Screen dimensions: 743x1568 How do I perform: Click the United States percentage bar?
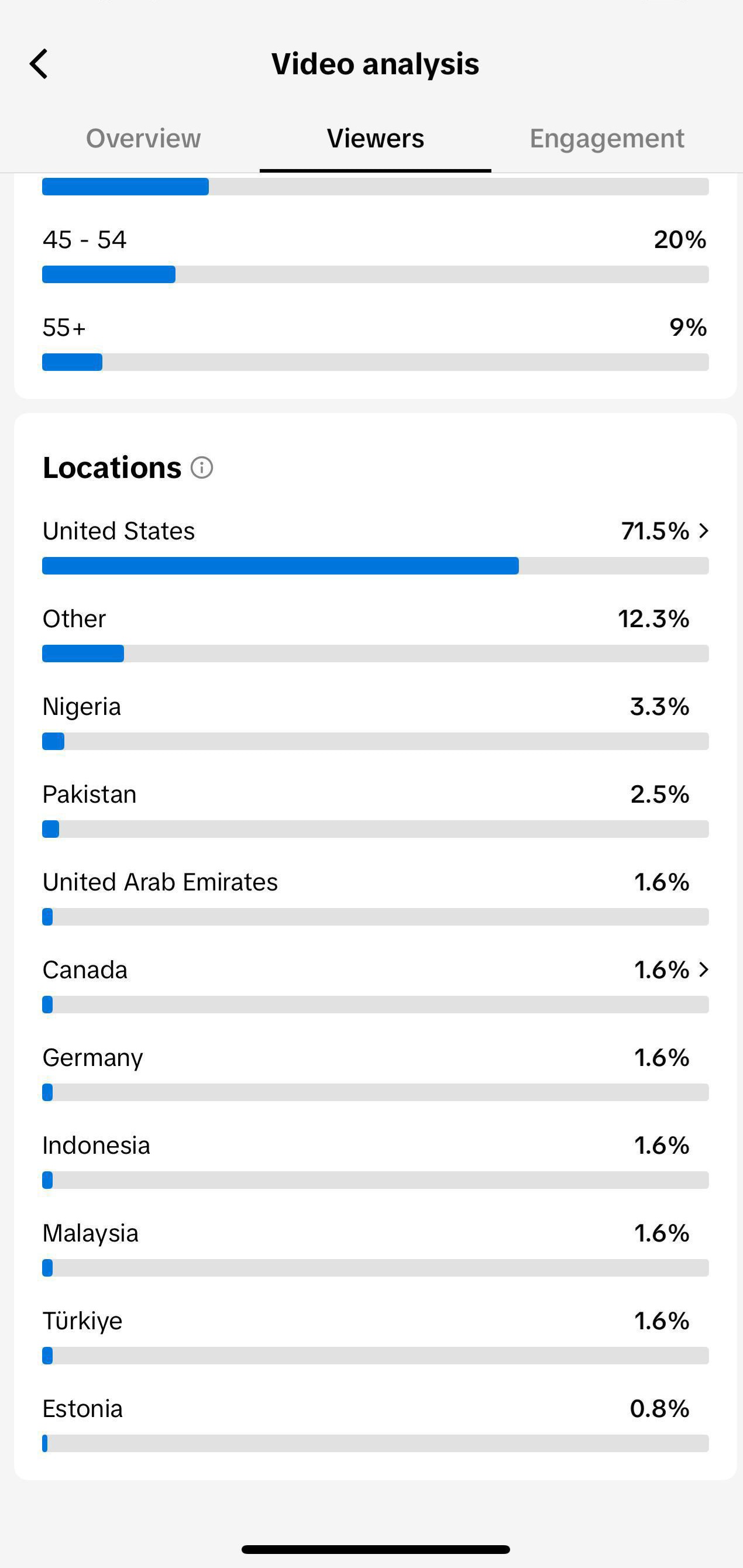pos(376,566)
